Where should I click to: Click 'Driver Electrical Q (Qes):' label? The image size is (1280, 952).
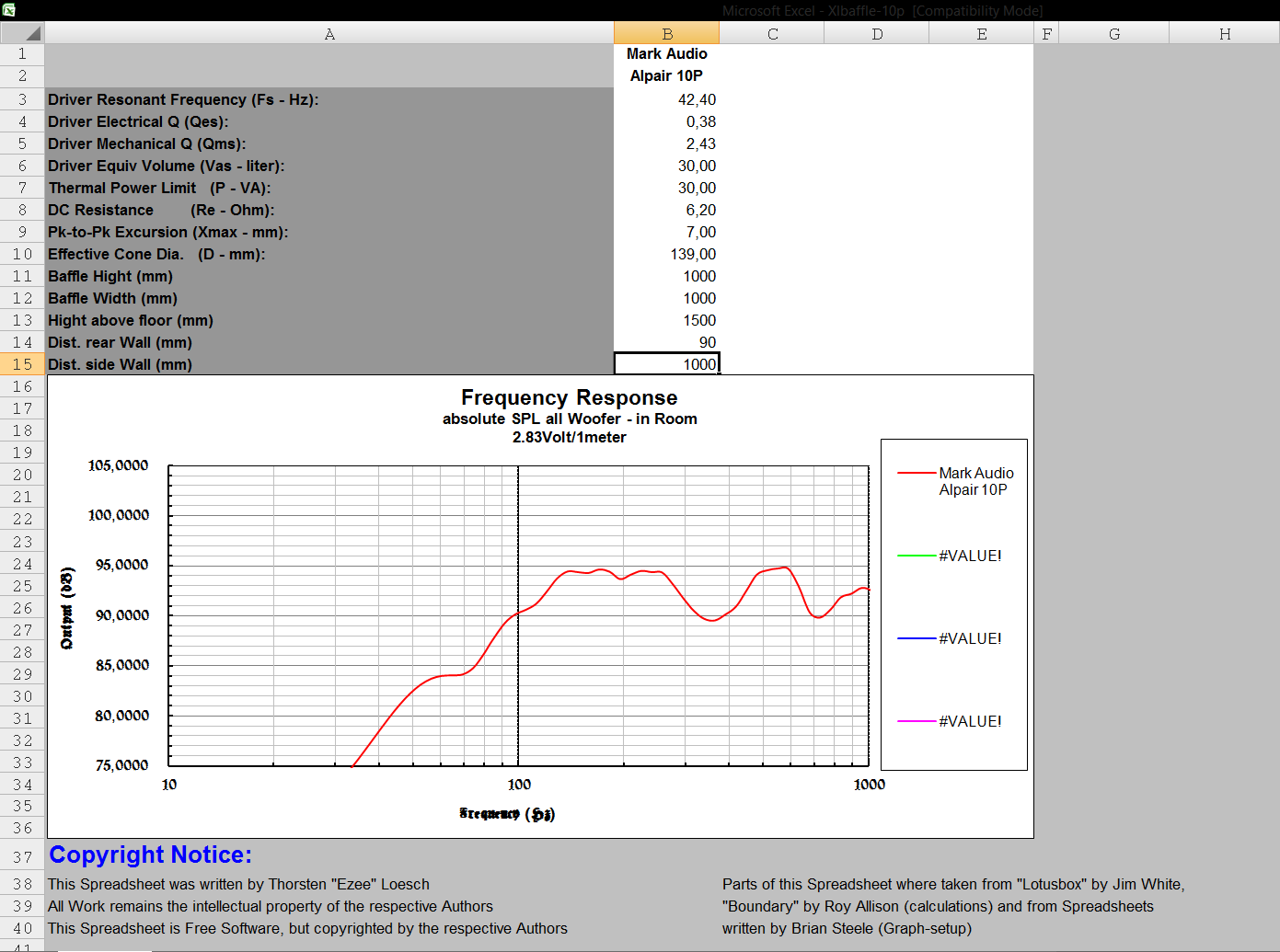tap(138, 121)
